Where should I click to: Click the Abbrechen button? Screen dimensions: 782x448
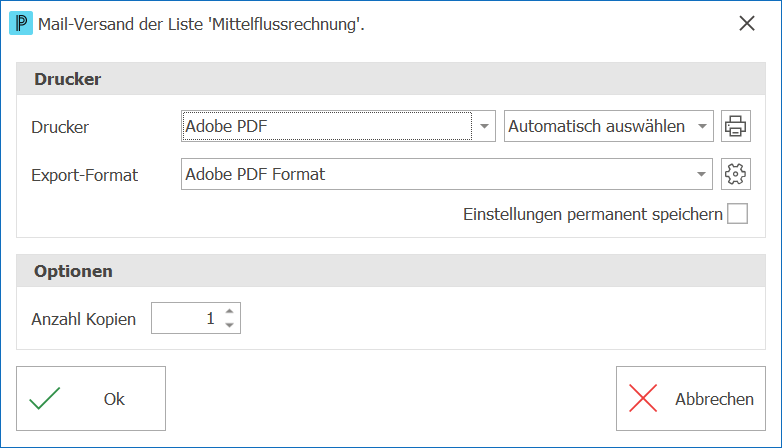click(x=691, y=399)
